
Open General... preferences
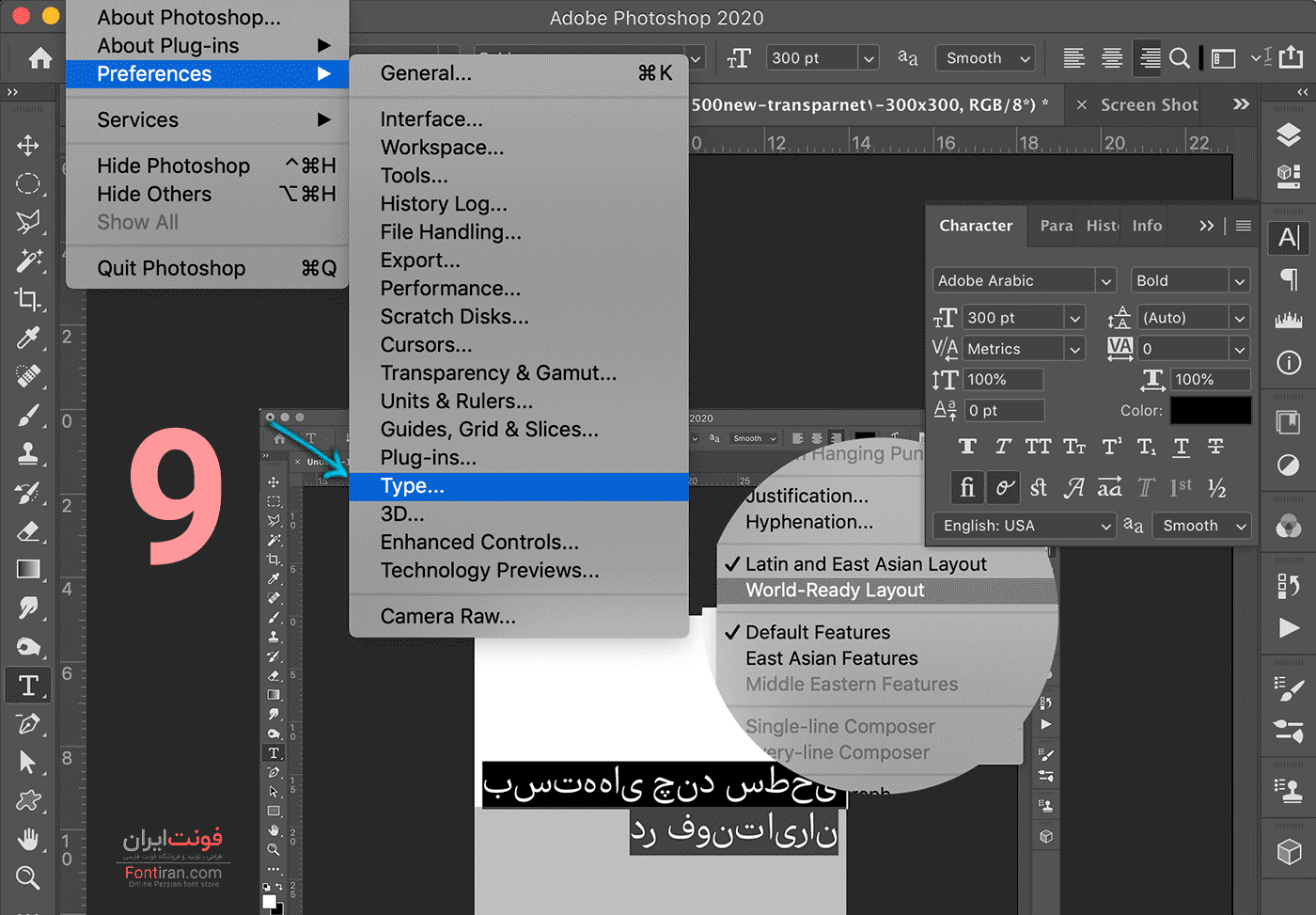(x=426, y=73)
